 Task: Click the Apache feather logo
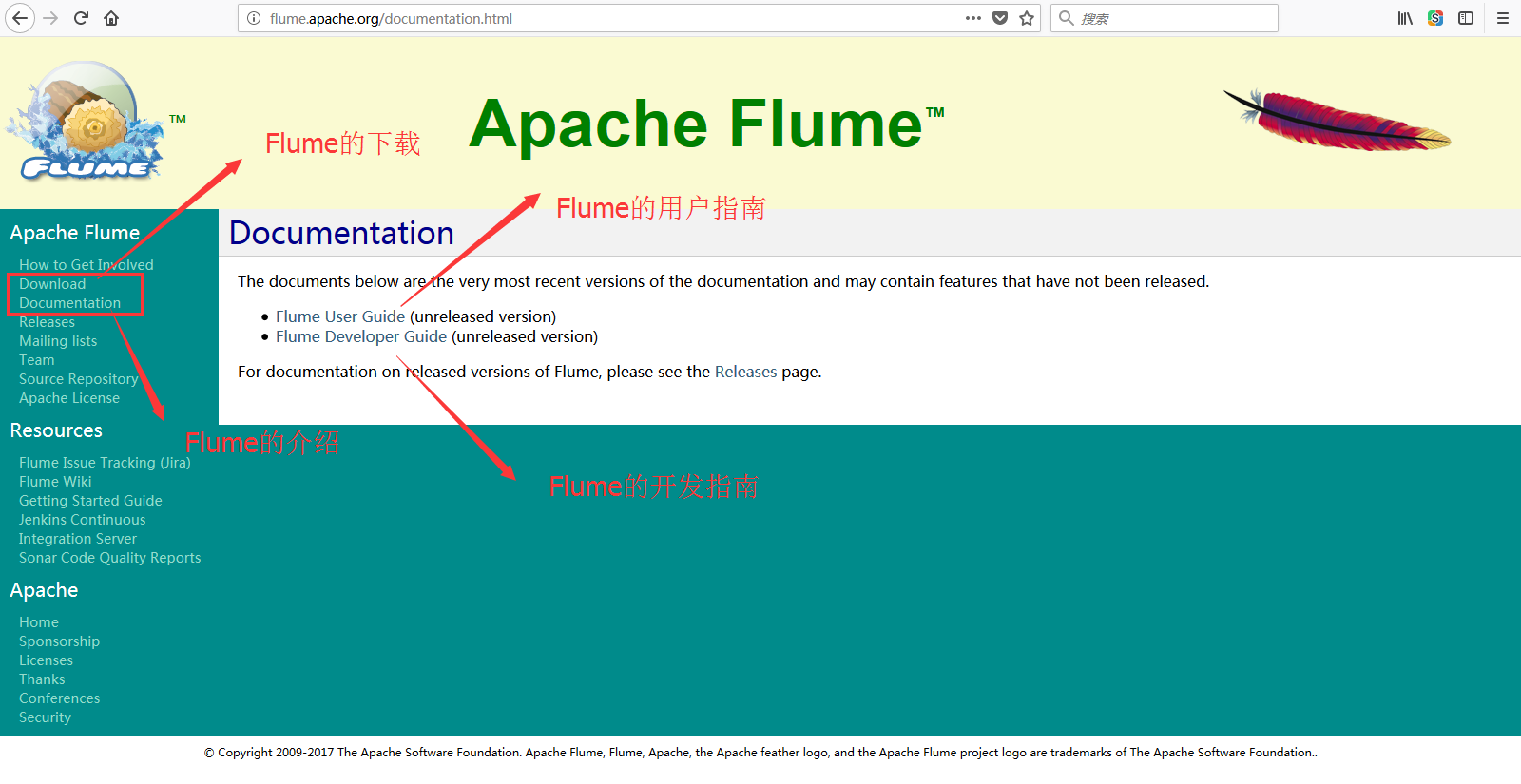click(1338, 120)
